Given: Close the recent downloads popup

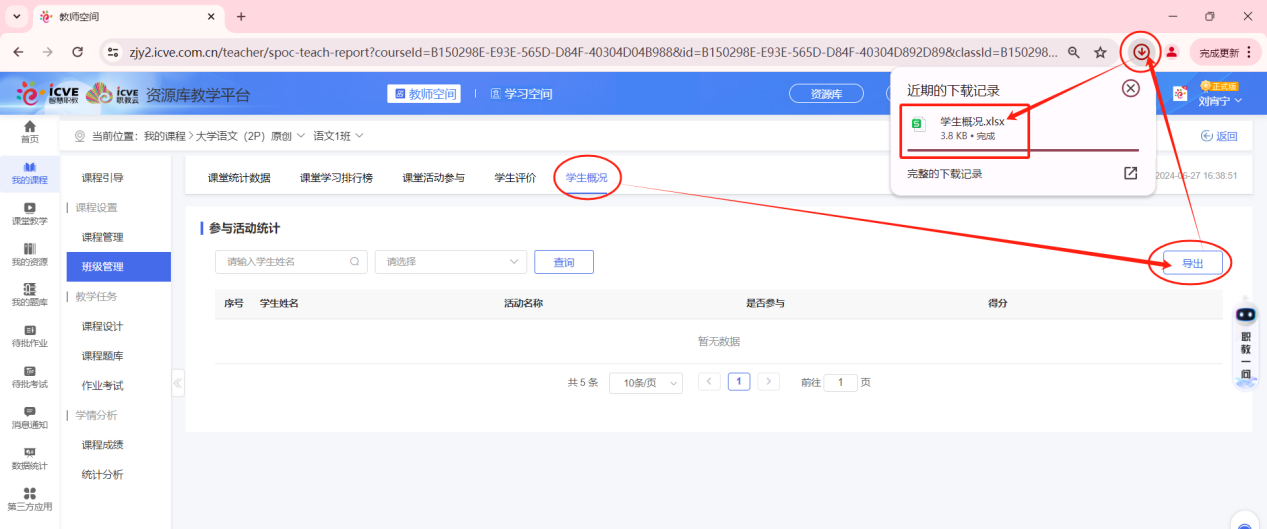Looking at the screenshot, I should coord(1130,89).
